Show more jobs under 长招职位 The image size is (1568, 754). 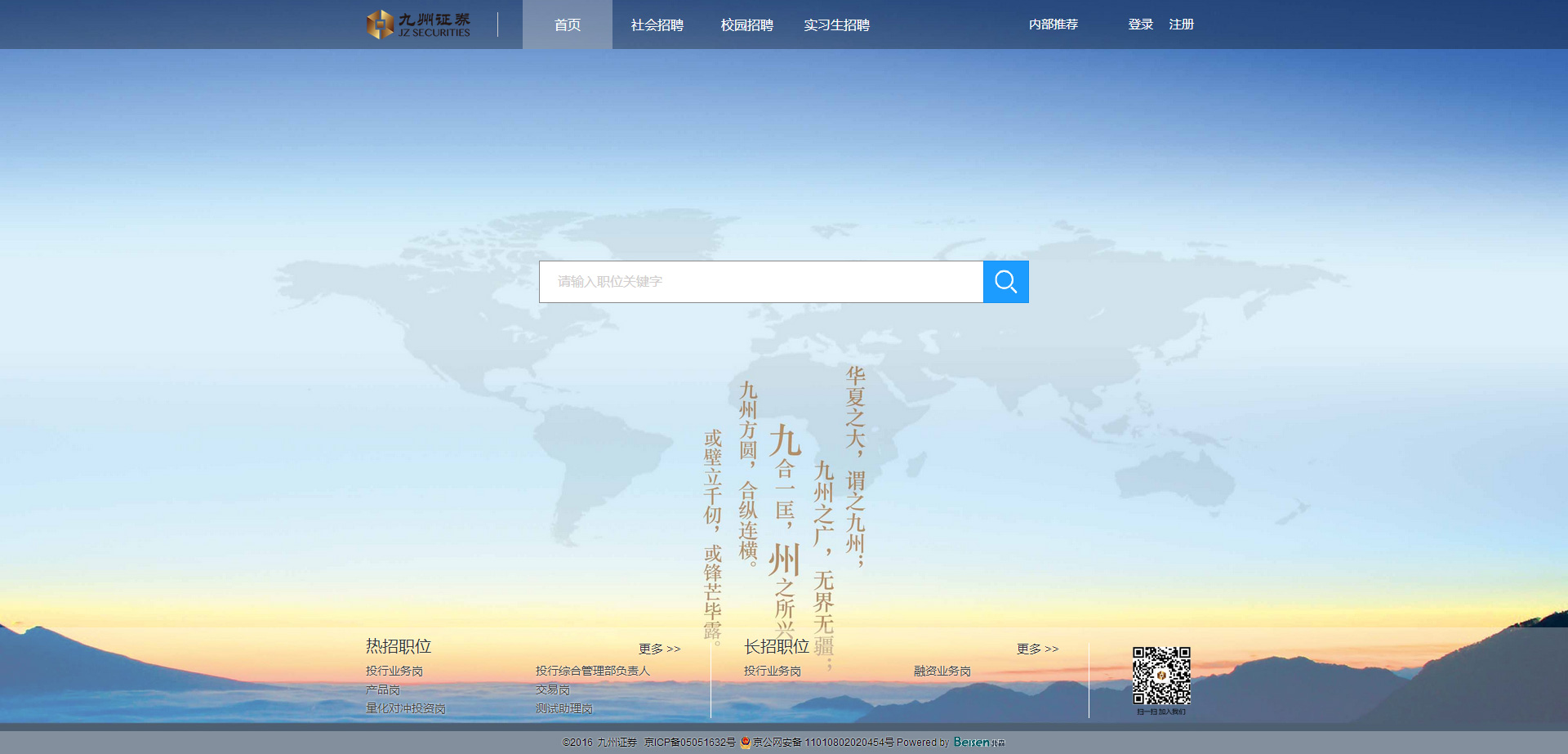[x=1037, y=649]
